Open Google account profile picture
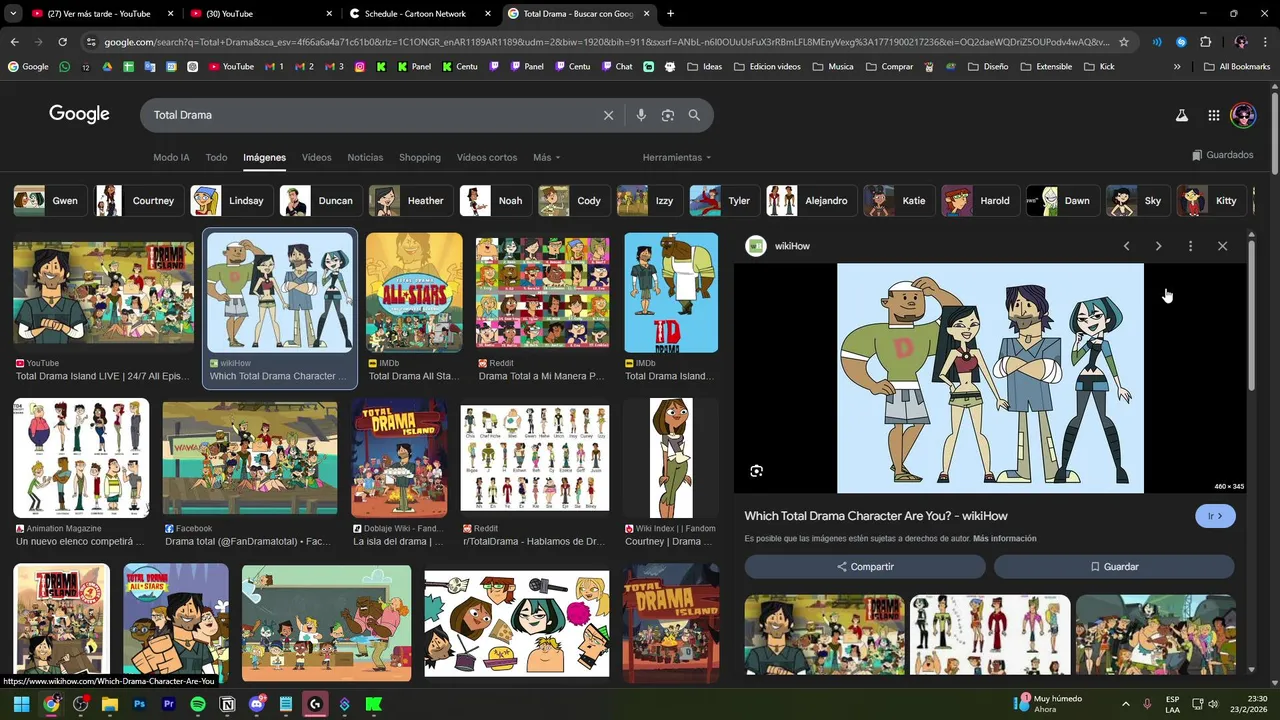The height and width of the screenshot is (720, 1280). pyautogui.click(x=1243, y=115)
